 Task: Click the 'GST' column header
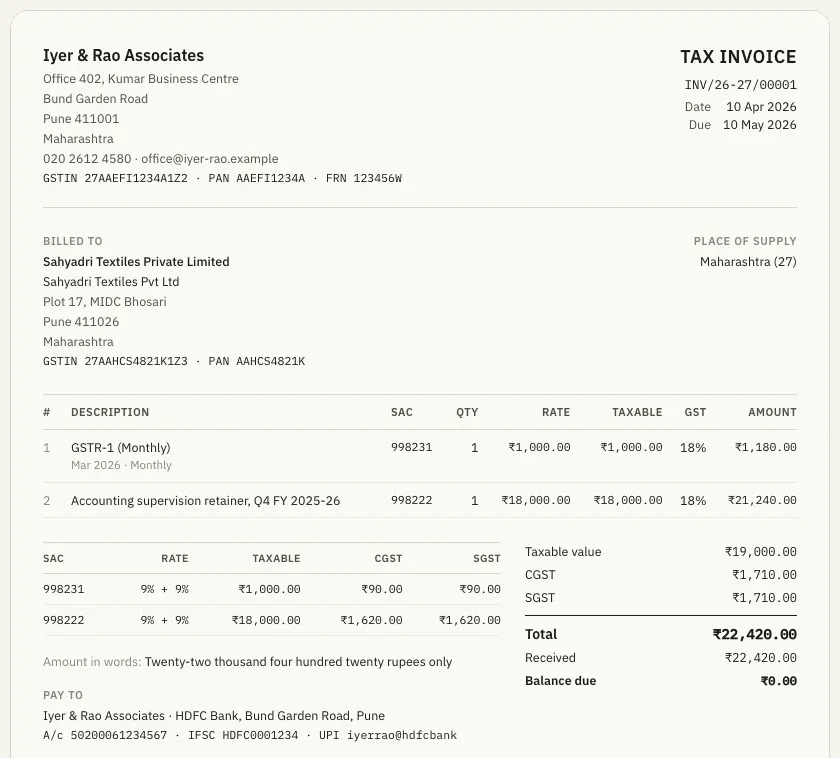click(695, 412)
